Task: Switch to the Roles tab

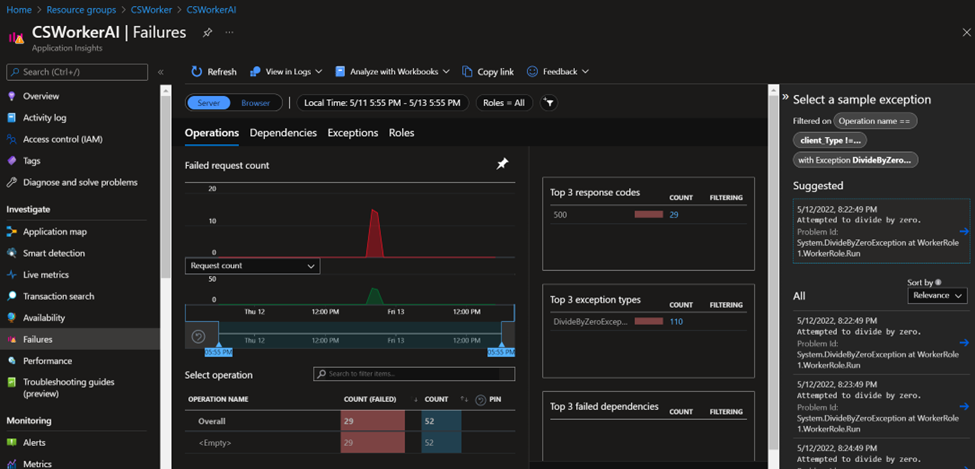Action: [401, 132]
